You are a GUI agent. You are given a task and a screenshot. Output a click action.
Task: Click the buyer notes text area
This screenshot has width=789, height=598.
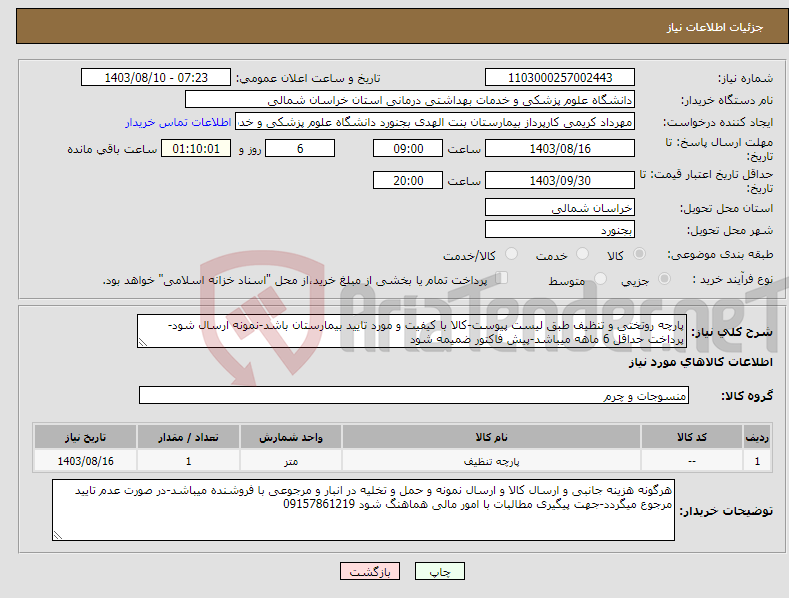click(363, 510)
